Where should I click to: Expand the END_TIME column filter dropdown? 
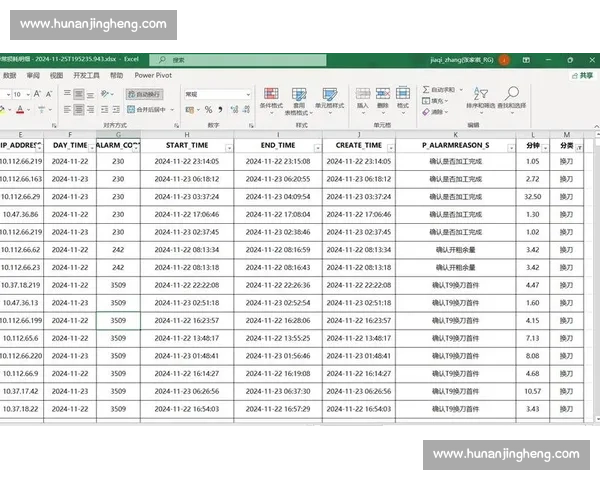click(316, 147)
